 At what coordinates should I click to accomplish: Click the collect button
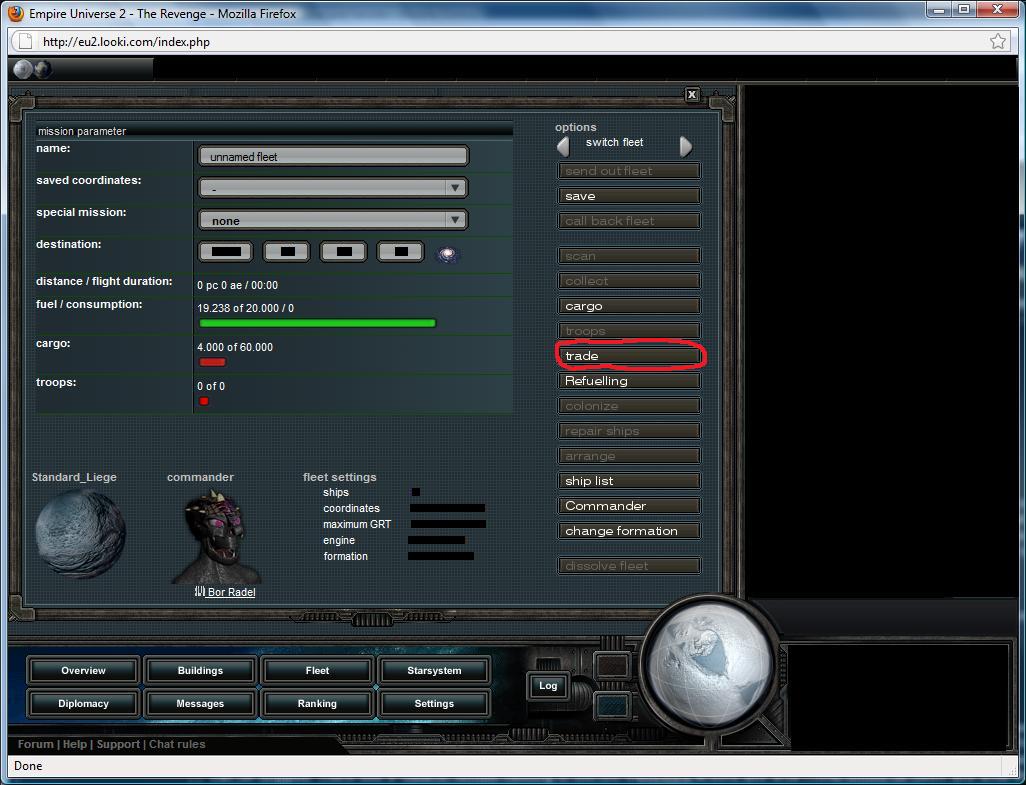629,281
